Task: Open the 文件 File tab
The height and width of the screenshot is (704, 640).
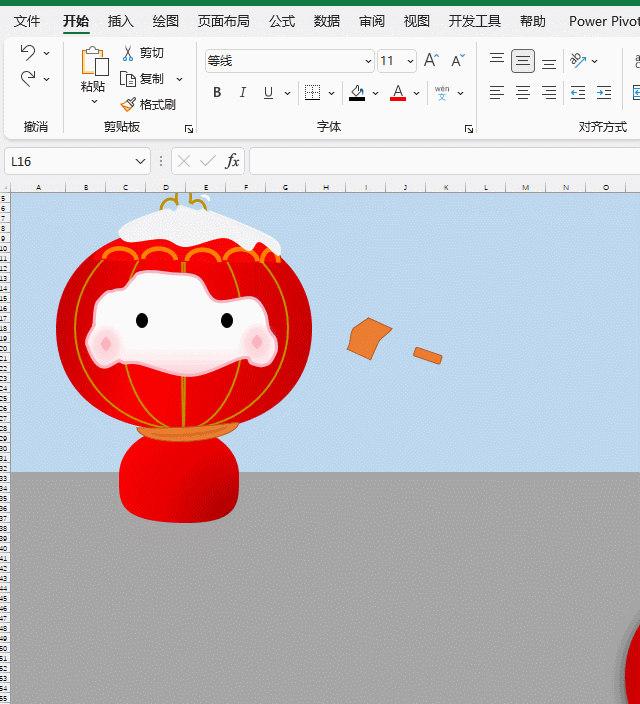Action: 27,21
